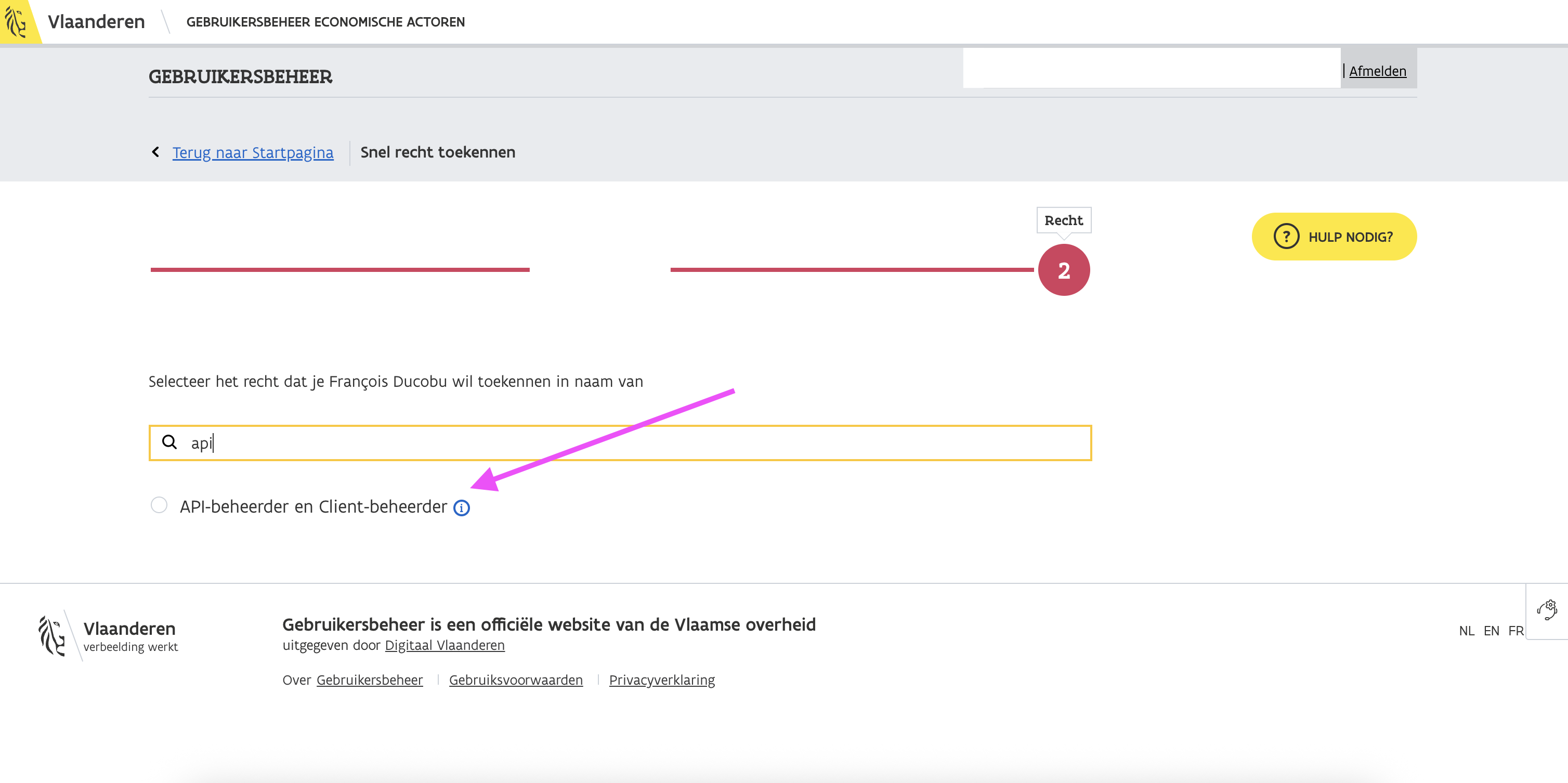This screenshot has height=783, width=1568.
Task: Go back via Terug naar Startpagina
Action: pos(253,153)
